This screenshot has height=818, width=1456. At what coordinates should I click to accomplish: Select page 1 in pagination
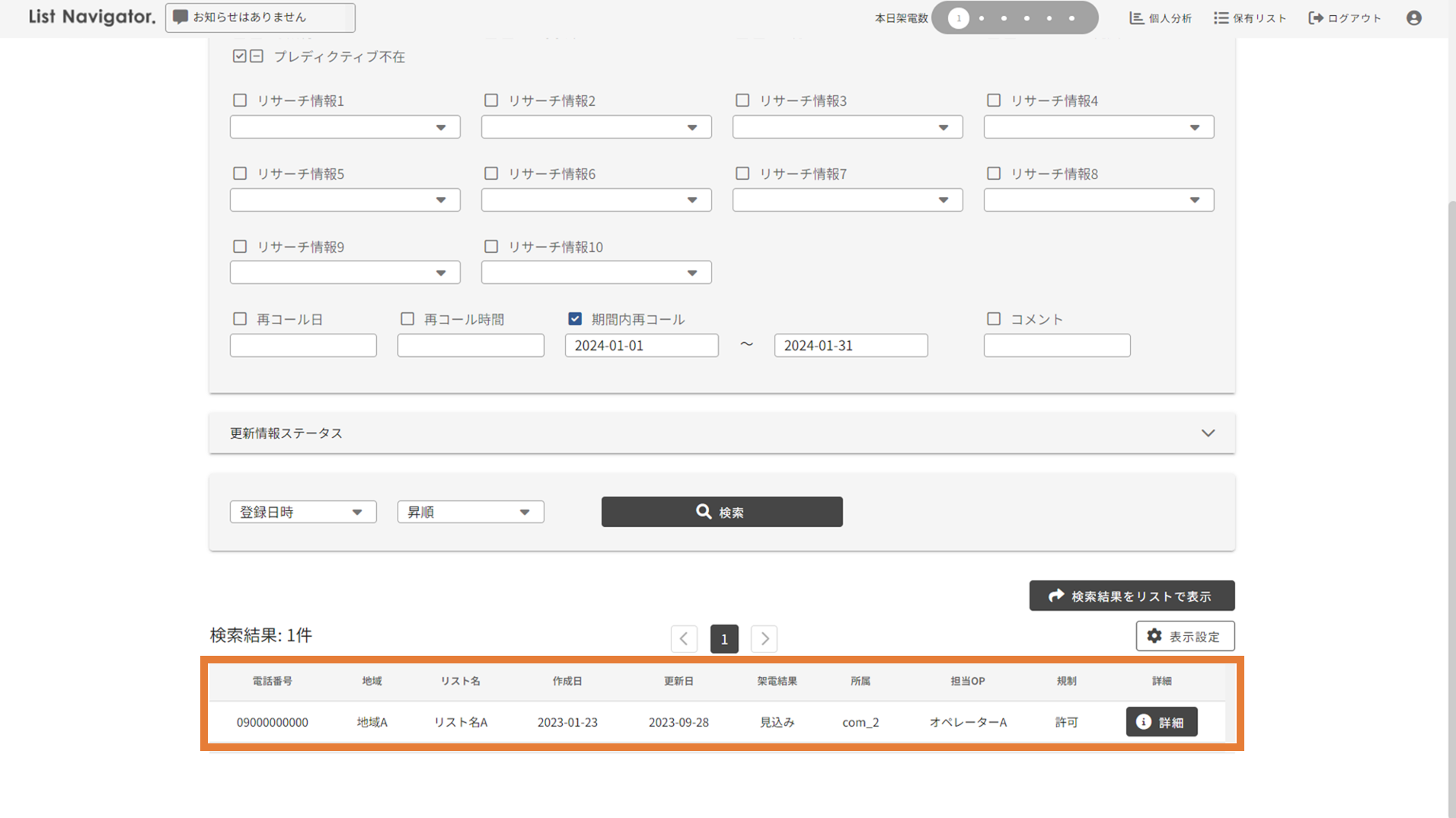[724, 638]
